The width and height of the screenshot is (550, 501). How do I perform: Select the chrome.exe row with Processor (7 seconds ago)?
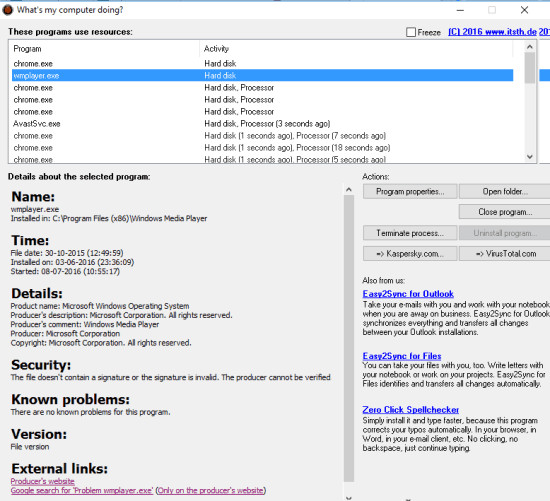pos(262,135)
